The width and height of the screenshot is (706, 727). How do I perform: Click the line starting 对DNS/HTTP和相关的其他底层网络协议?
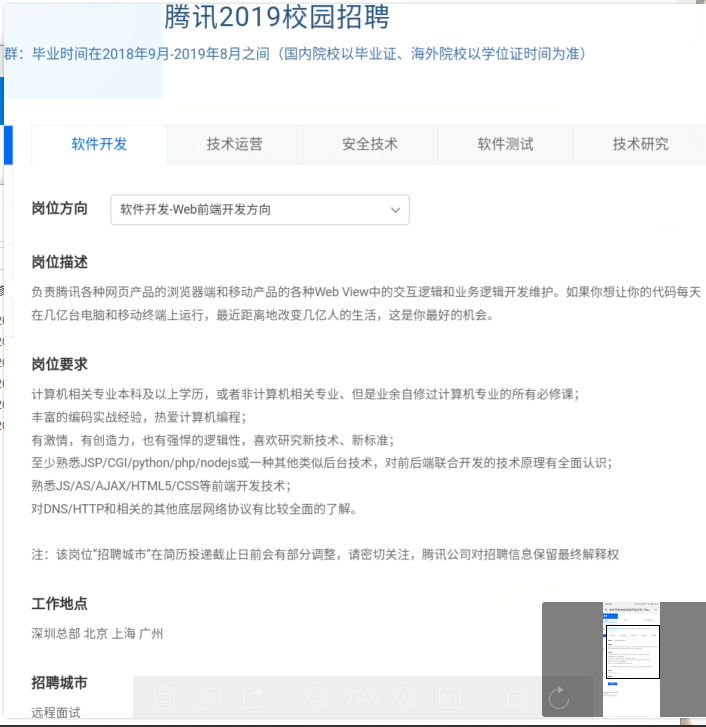pos(195,509)
